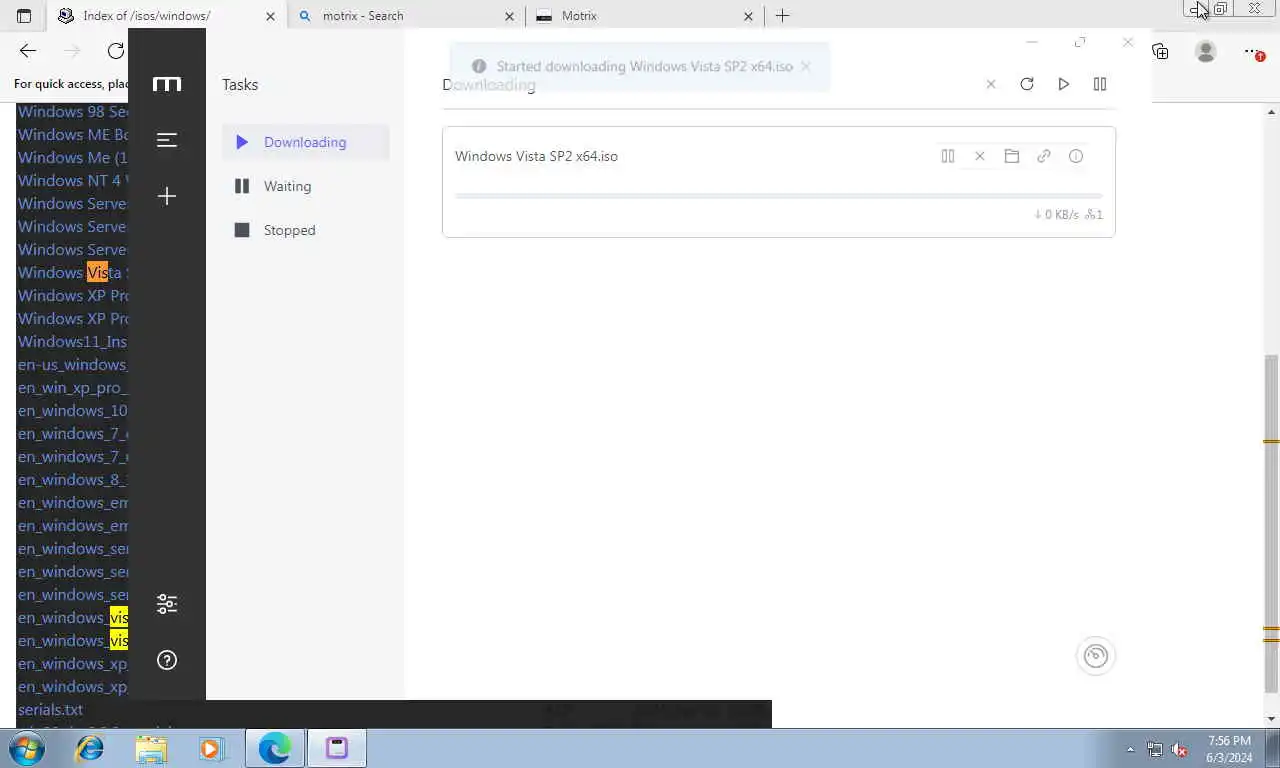Screen dimensions: 1280x768
Task: Add a new download task with plus icon
Action: [x=167, y=196]
